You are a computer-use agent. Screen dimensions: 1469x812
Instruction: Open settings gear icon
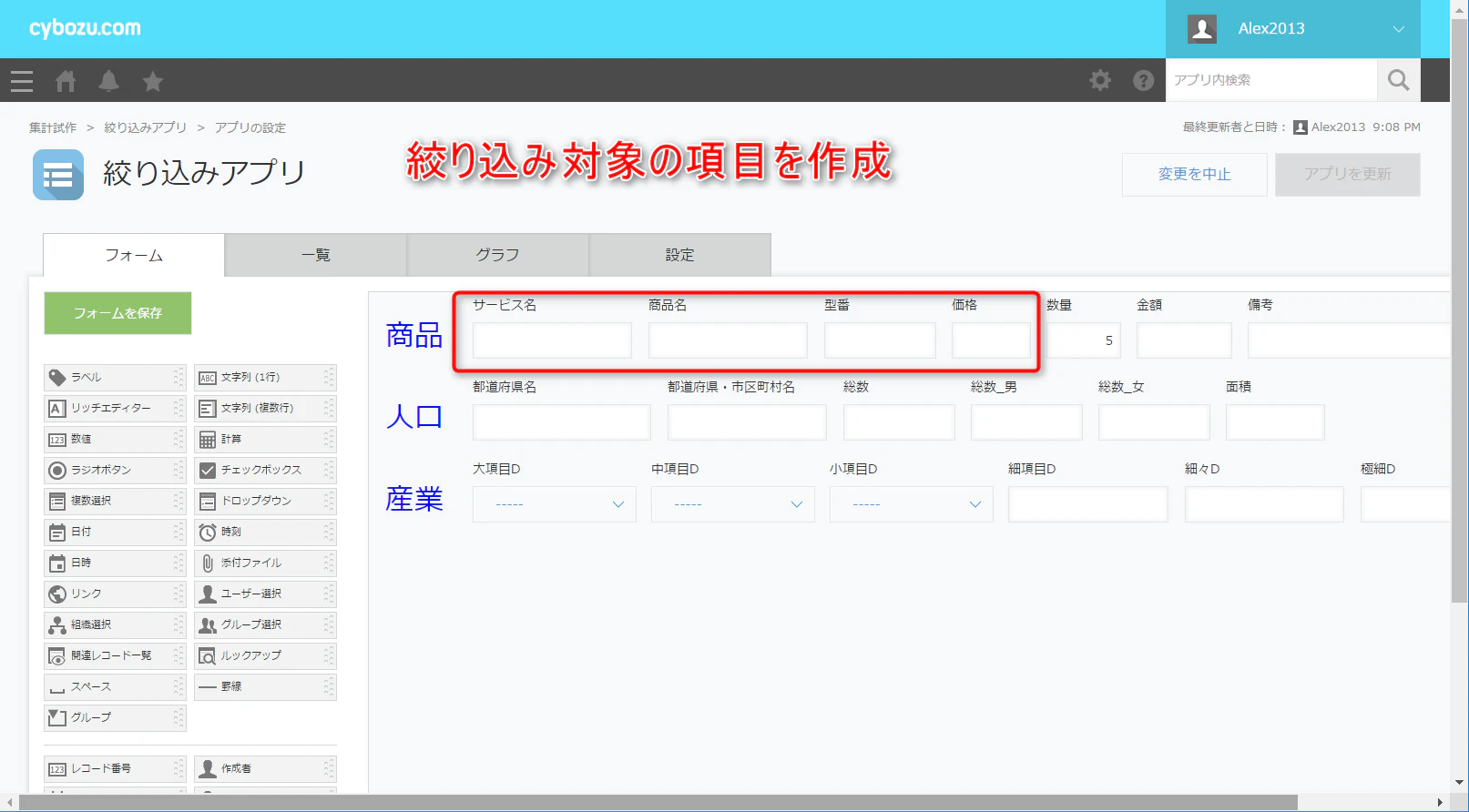click(1100, 80)
